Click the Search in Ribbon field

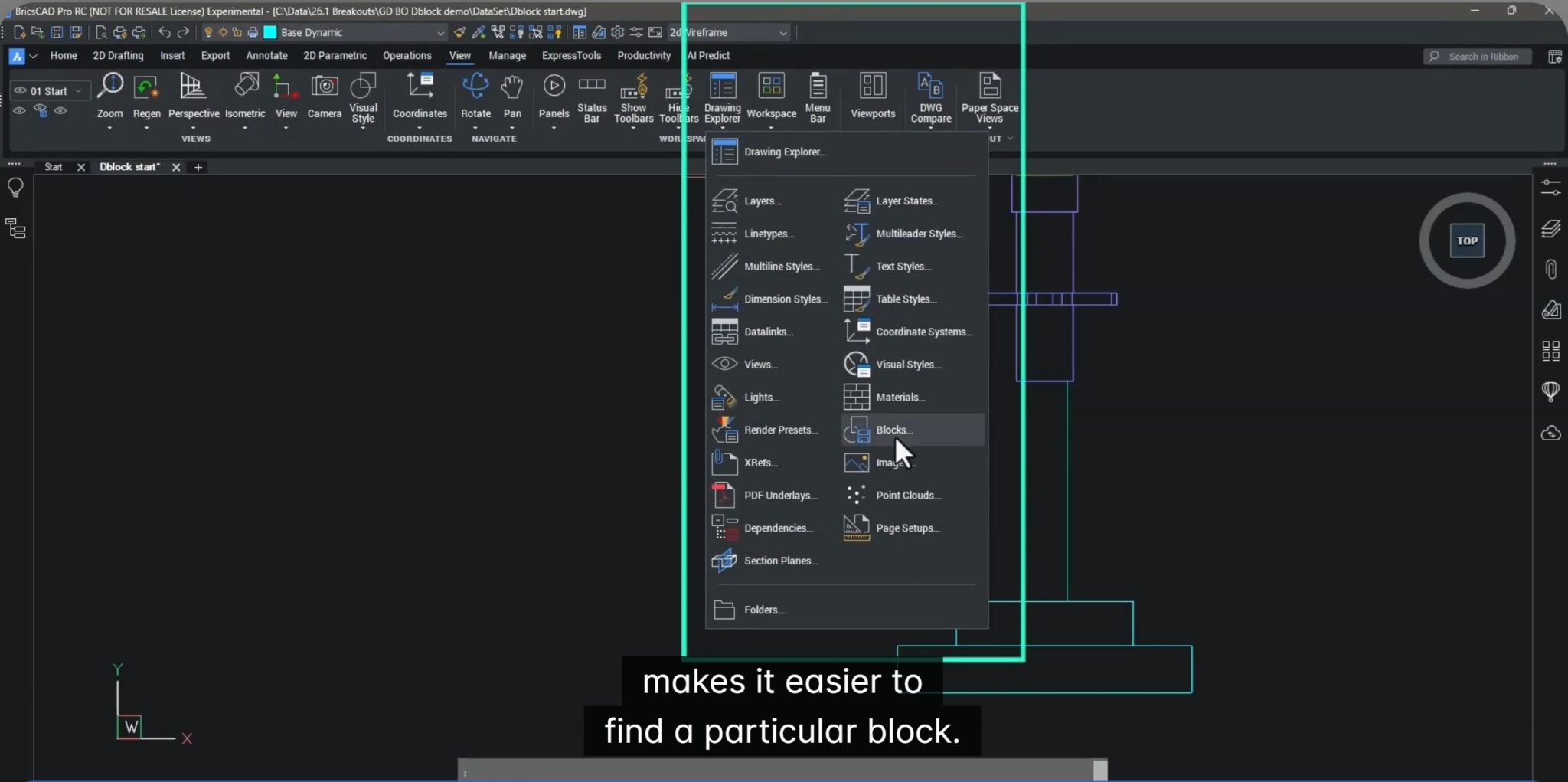tap(1477, 56)
